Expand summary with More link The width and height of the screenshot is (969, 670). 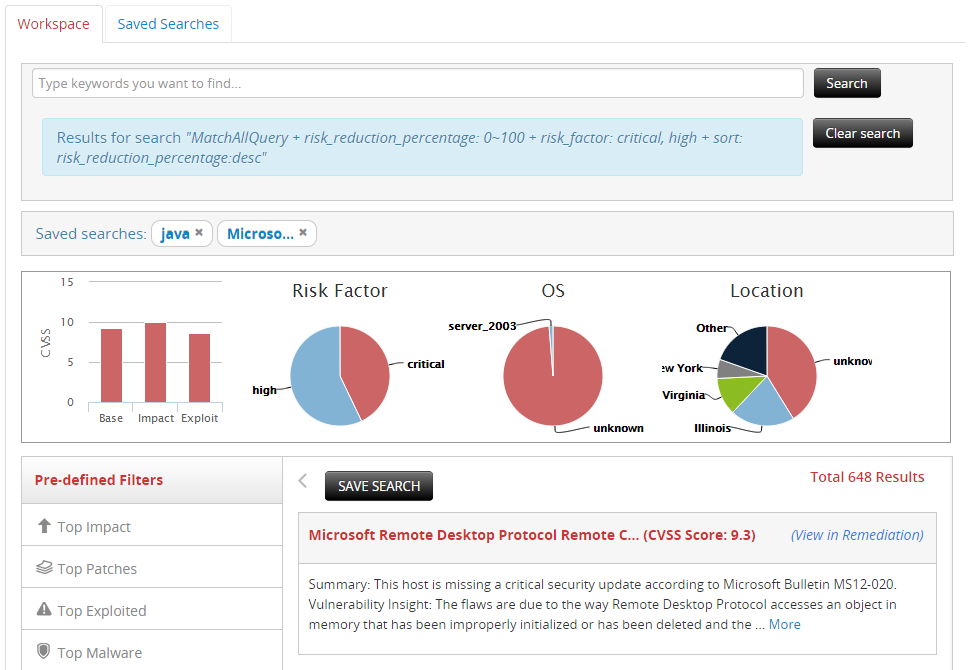coord(784,625)
